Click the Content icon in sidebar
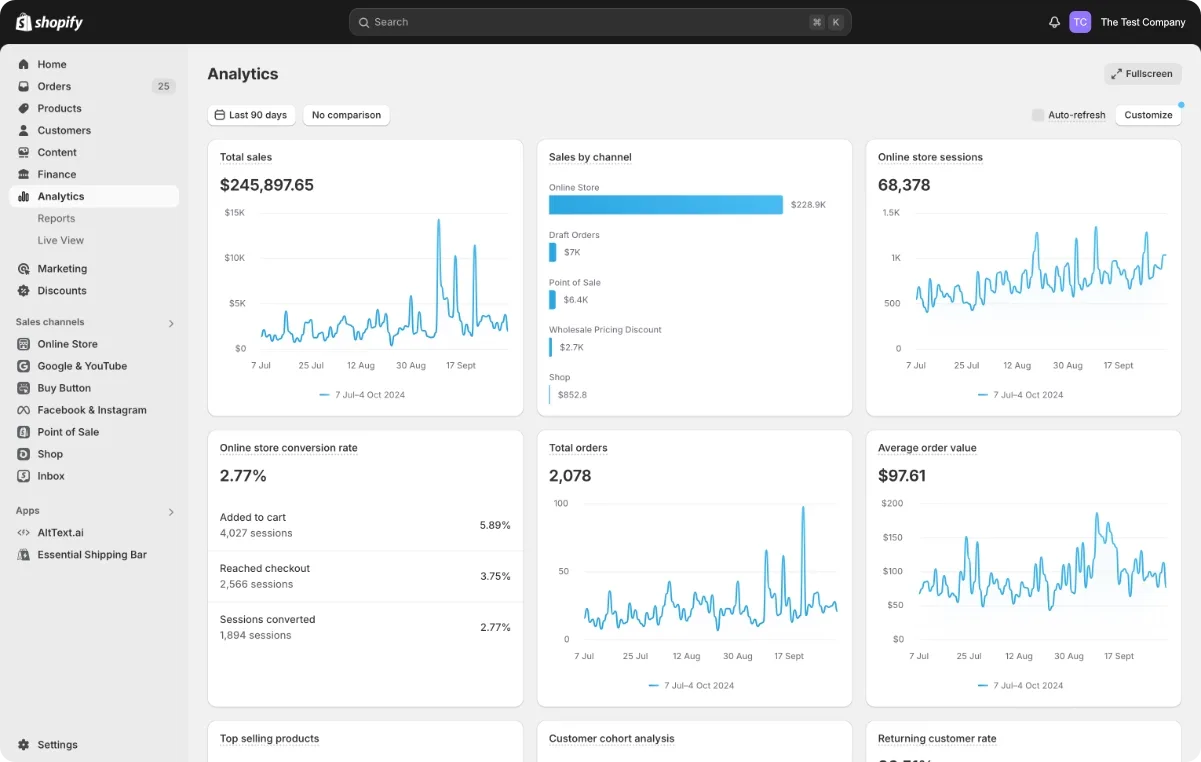The width and height of the screenshot is (1201, 762). coord(24,152)
